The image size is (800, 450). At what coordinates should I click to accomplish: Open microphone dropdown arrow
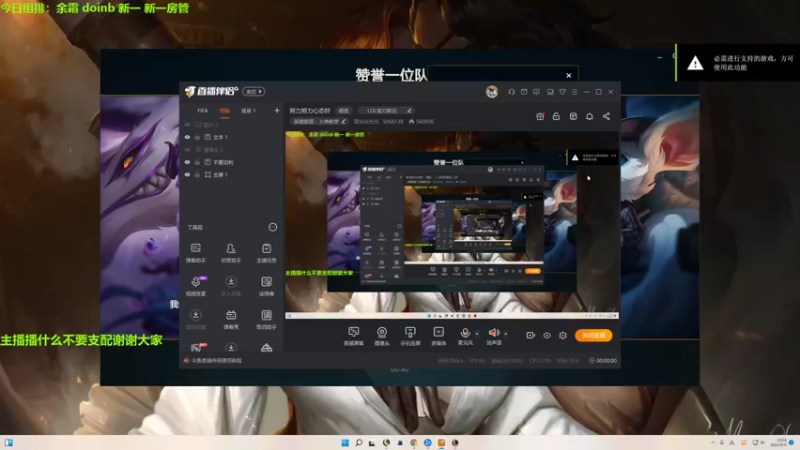[x=477, y=334]
